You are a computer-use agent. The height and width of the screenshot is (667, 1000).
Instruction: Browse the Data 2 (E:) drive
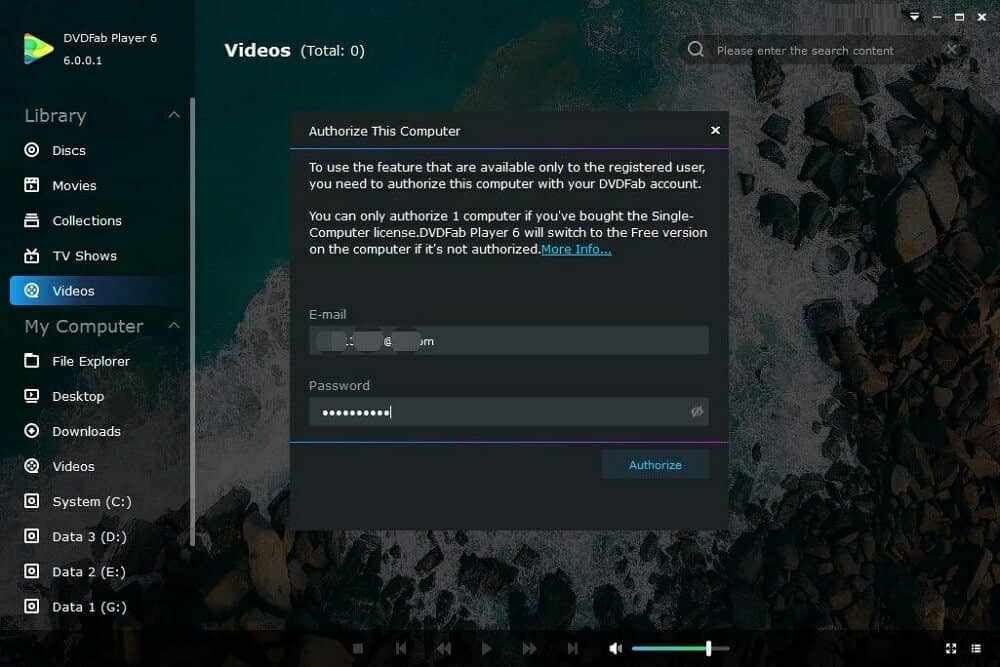coord(89,571)
